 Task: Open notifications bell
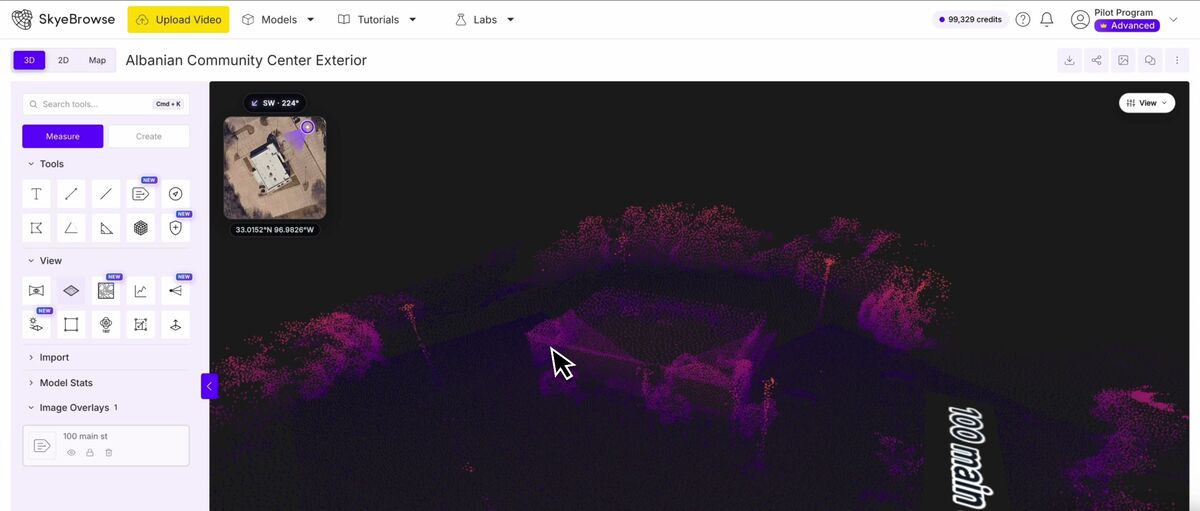1047,19
